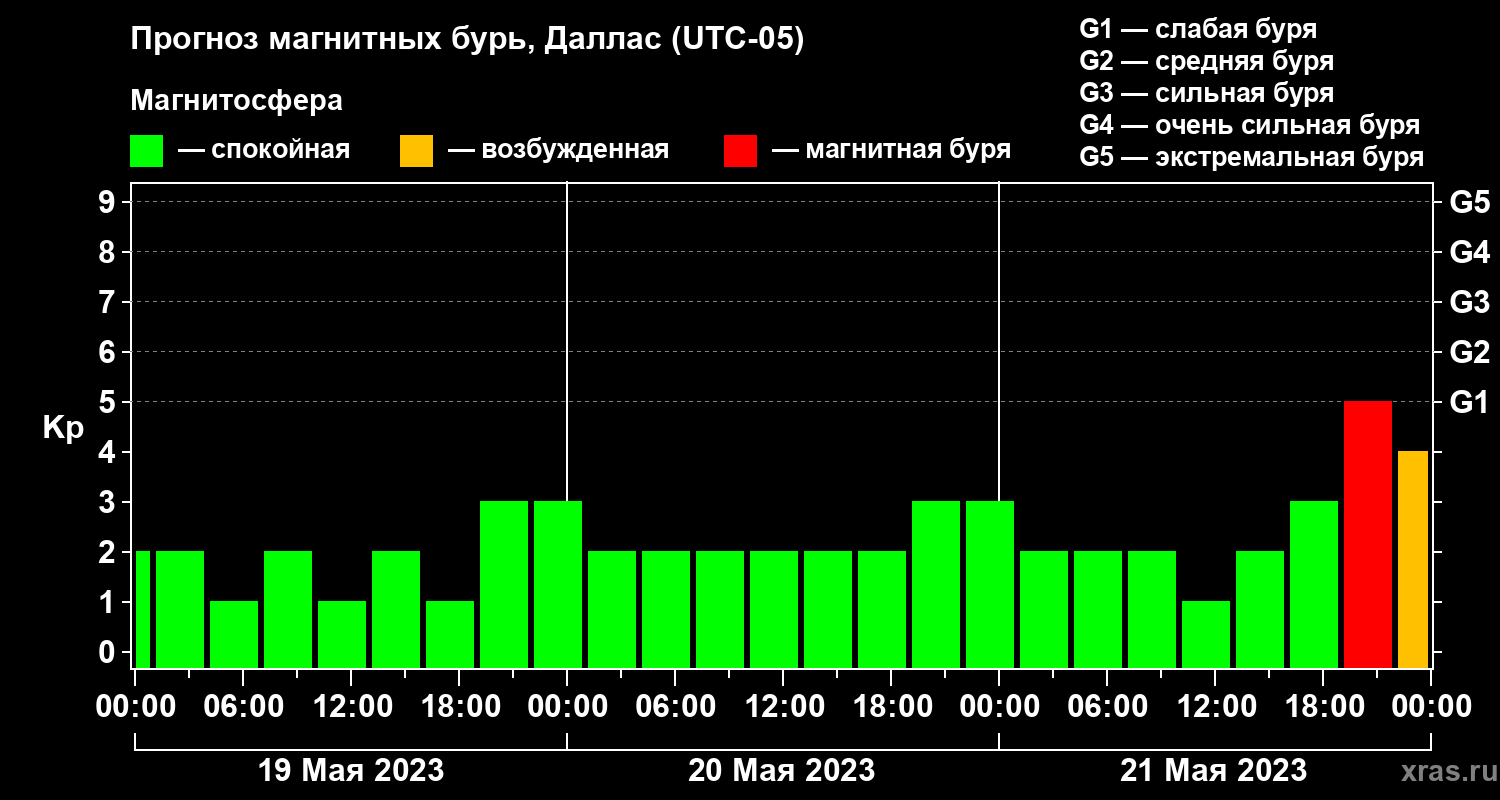Click the '18:00' time label under 20 May

click(x=891, y=707)
